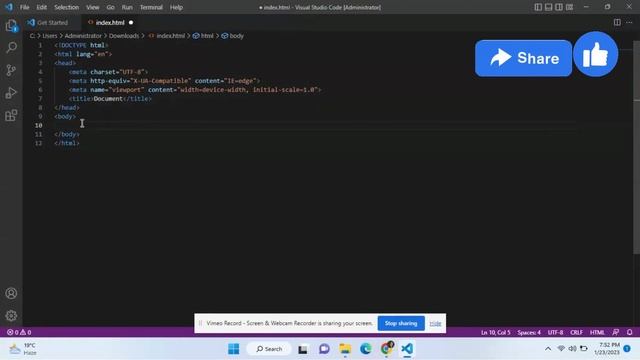The height and width of the screenshot is (360, 640).
Task: Toggle the primary side bar layout icon
Action: point(538,7)
